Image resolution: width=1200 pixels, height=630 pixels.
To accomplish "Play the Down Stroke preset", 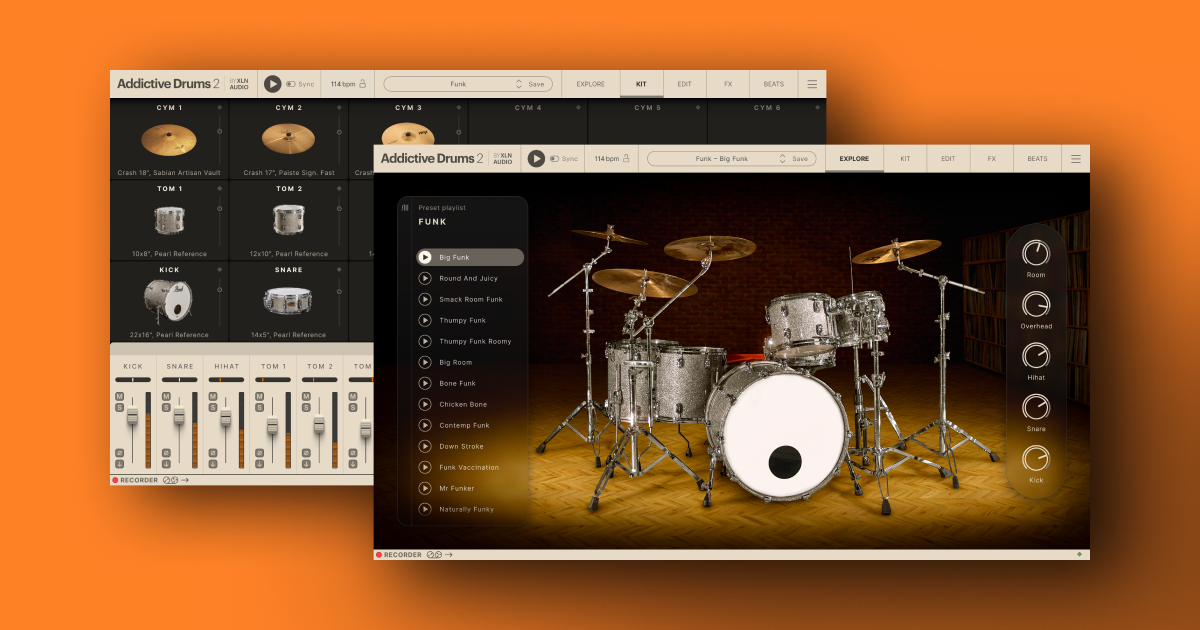I will [x=425, y=446].
